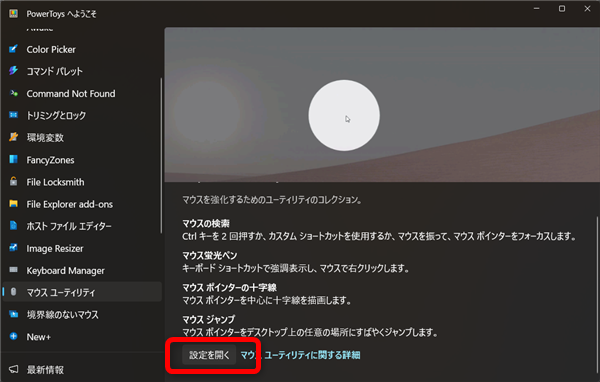The width and height of the screenshot is (600, 382).
Task: Click the PowerToys へようこそ window title
Action: [x=62, y=14]
